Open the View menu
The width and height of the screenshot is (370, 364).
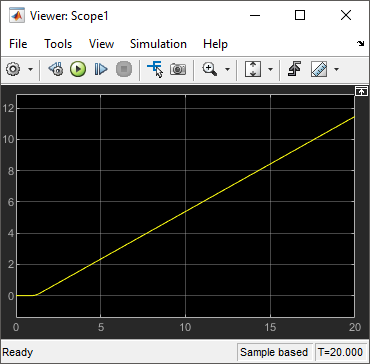click(x=101, y=44)
